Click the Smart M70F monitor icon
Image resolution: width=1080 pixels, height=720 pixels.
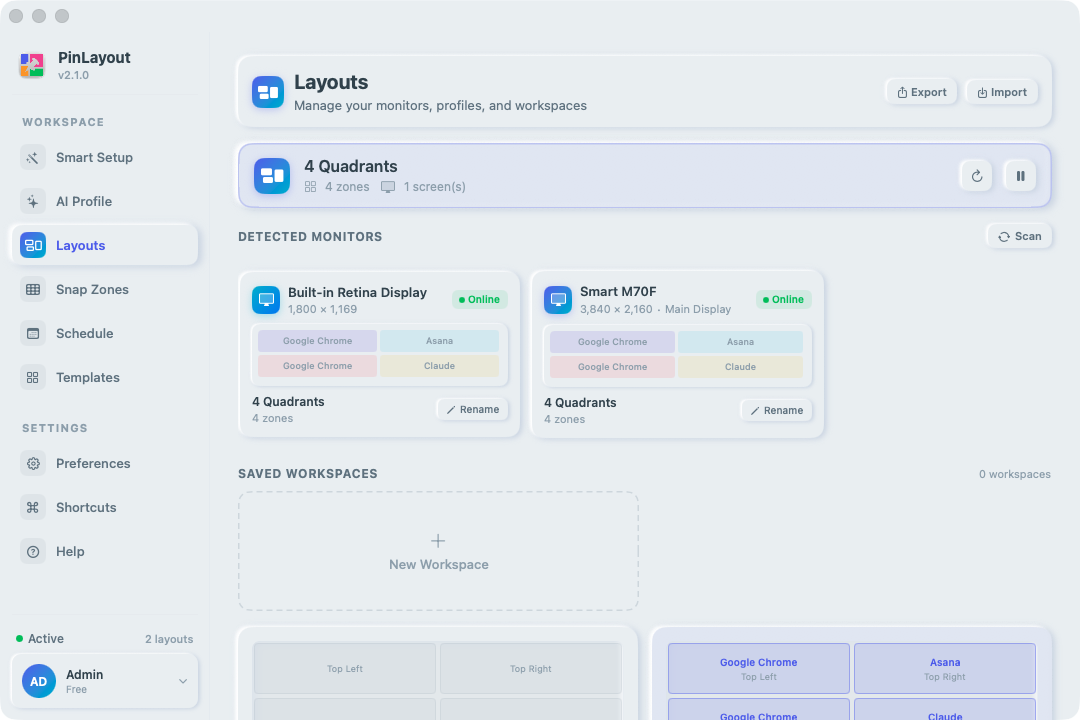coord(558,300)
